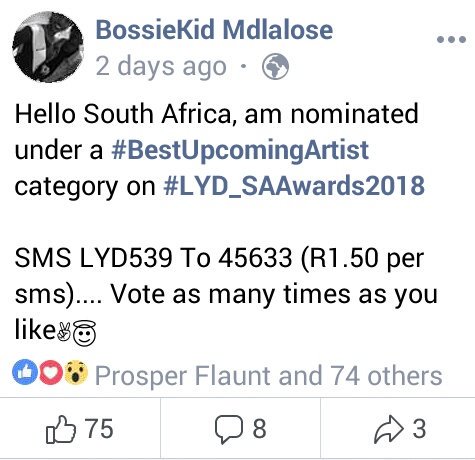Viewport: 475px width, 460px height.
Task: View Prosper Flaunt and 74 others reactions
Action: pyautogui.click(x=269, y=376)
